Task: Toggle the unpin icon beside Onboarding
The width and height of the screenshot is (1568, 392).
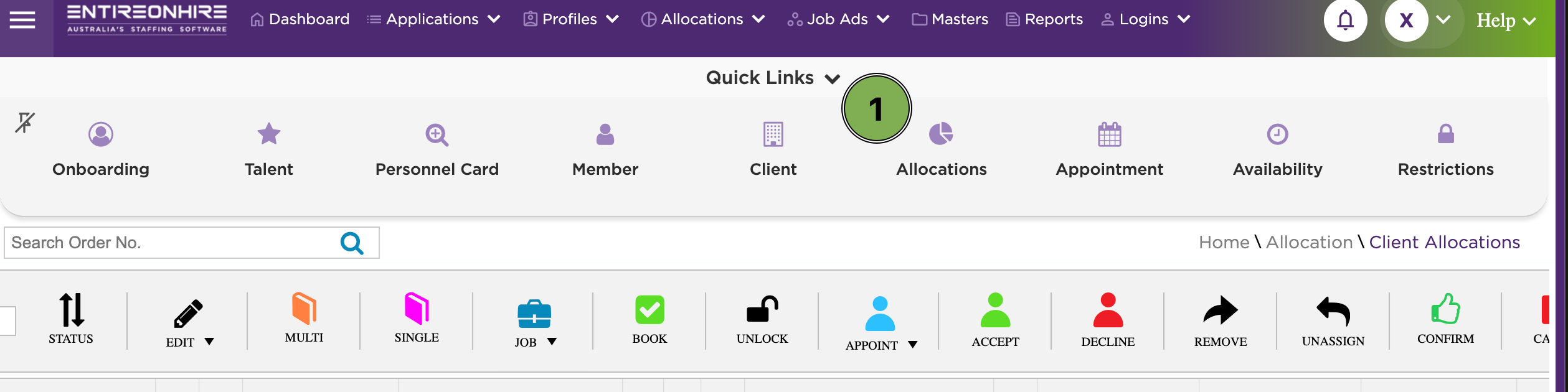Action: 25,123
